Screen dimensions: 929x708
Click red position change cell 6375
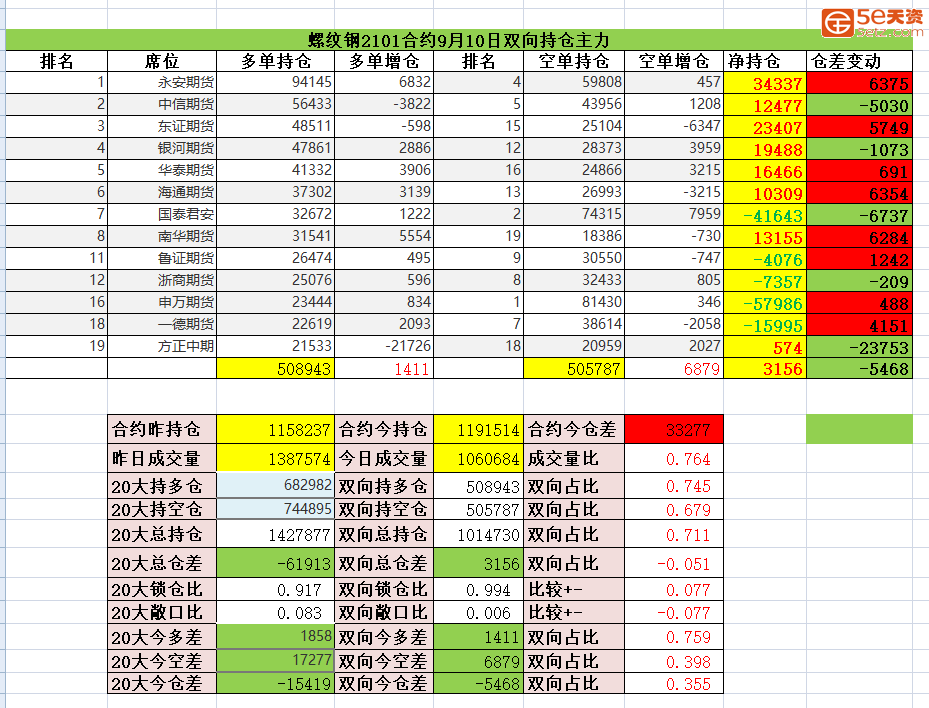pyautogui.click(x=860, y=82)
